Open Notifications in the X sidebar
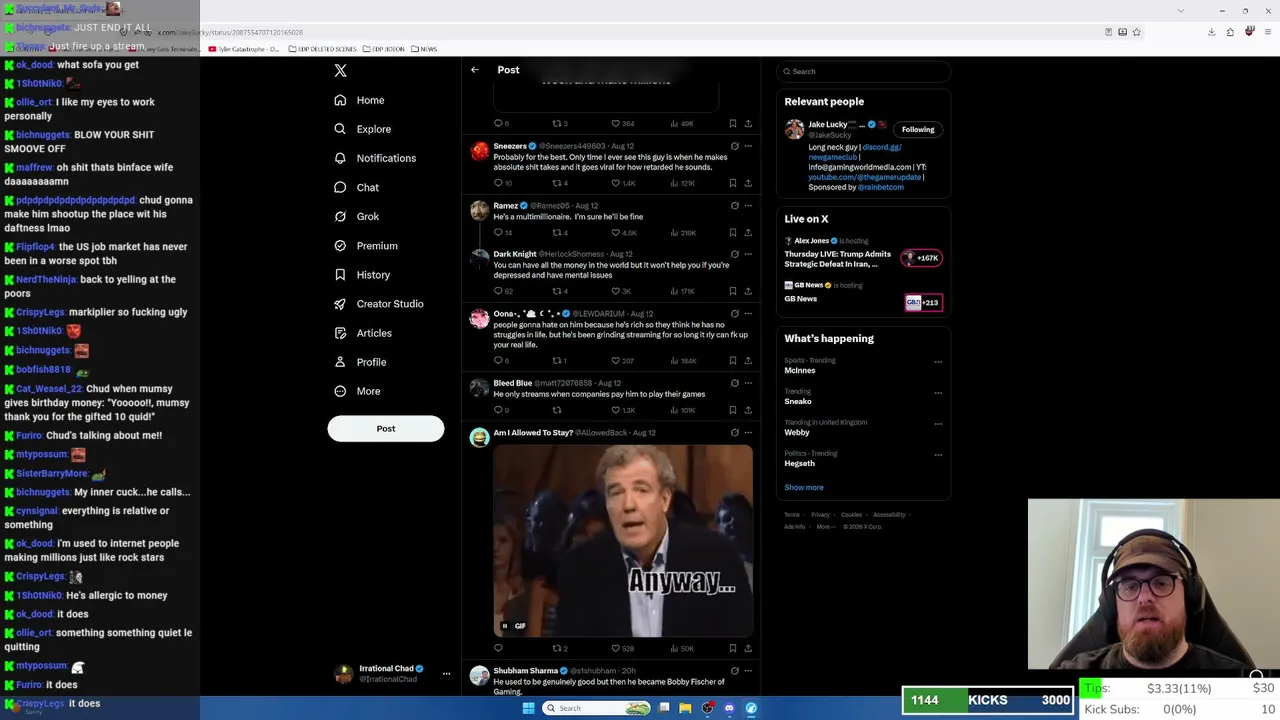Image resolution: width=1280 pixels, height=720 pixels. (375, 158)
